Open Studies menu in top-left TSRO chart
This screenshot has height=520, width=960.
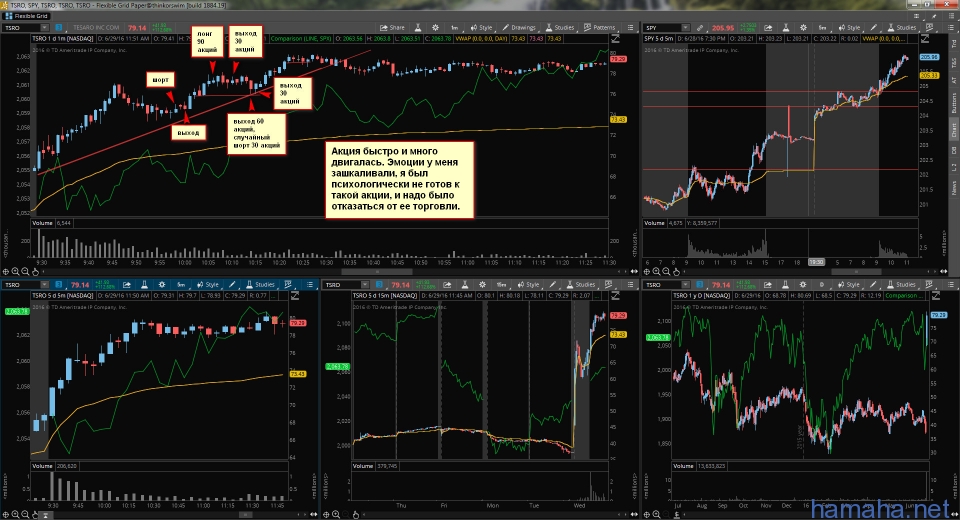(x=560, y=28)
